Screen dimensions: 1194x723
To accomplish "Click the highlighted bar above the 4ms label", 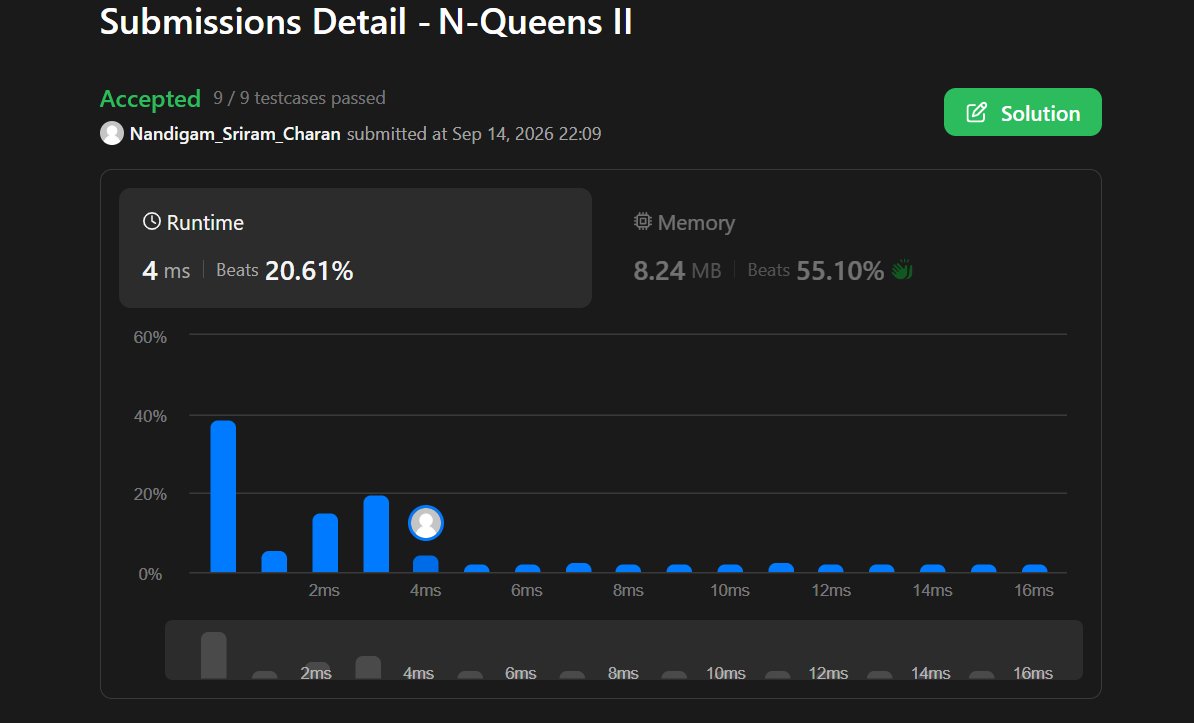I will pyautogui.click(x=426, y=564).
